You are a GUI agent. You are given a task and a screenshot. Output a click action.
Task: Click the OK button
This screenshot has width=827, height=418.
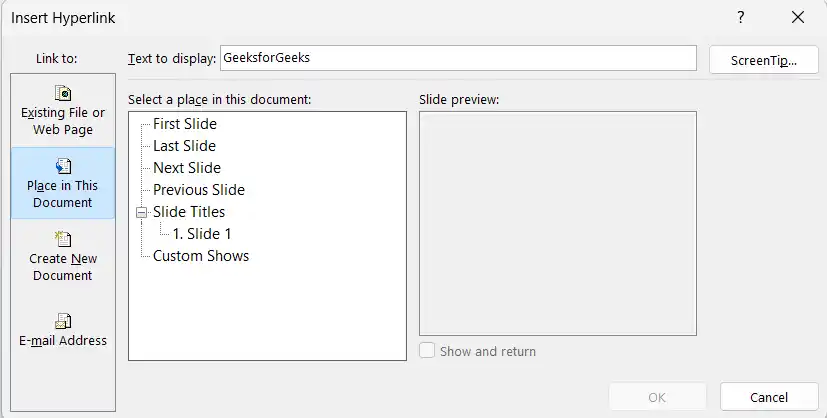pos(657,397)
